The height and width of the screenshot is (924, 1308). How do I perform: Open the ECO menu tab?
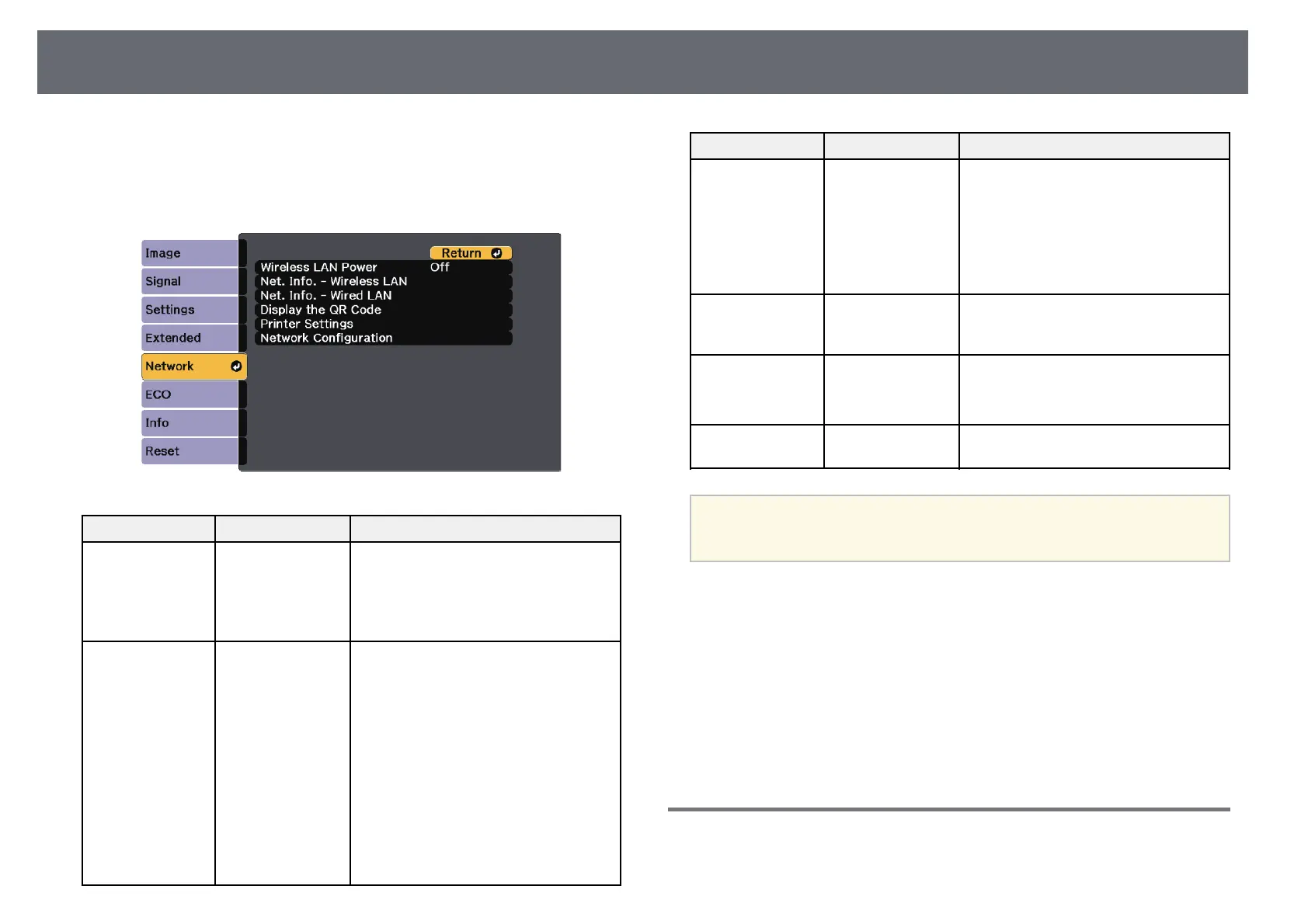coord(190,394)
